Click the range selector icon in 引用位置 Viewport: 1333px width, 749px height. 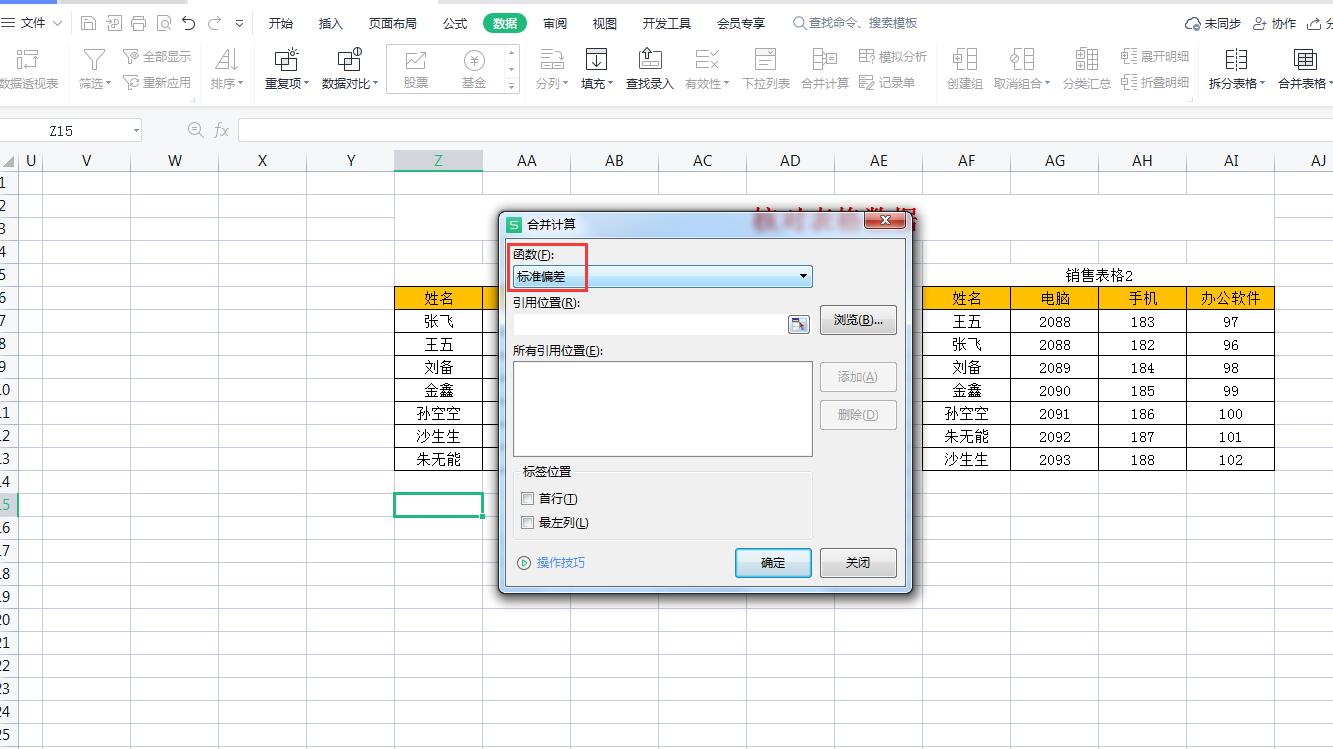798,324
